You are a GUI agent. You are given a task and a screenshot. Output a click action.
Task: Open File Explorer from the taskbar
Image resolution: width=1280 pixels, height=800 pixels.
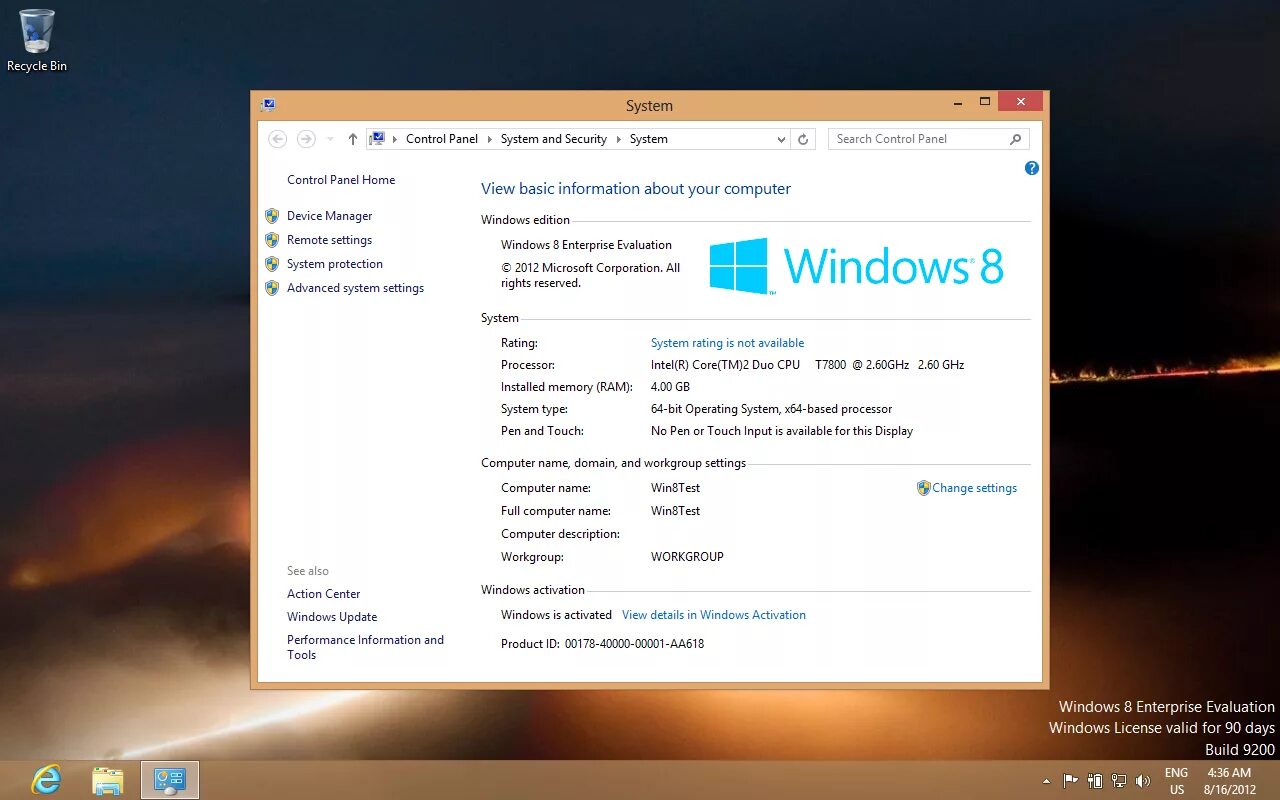click(x=107, y=780)
